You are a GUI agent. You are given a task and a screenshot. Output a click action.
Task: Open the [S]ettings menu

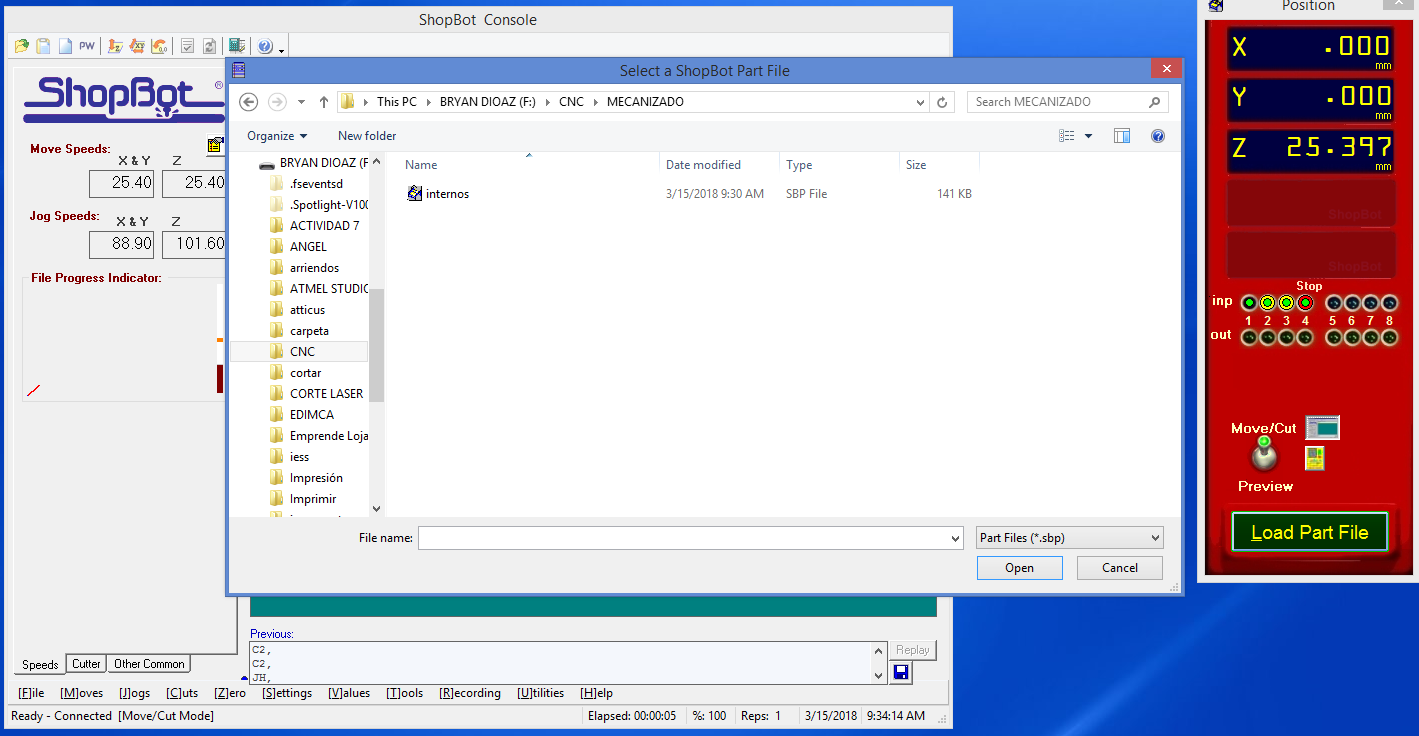pyautogui.click(x=287, y=693)
